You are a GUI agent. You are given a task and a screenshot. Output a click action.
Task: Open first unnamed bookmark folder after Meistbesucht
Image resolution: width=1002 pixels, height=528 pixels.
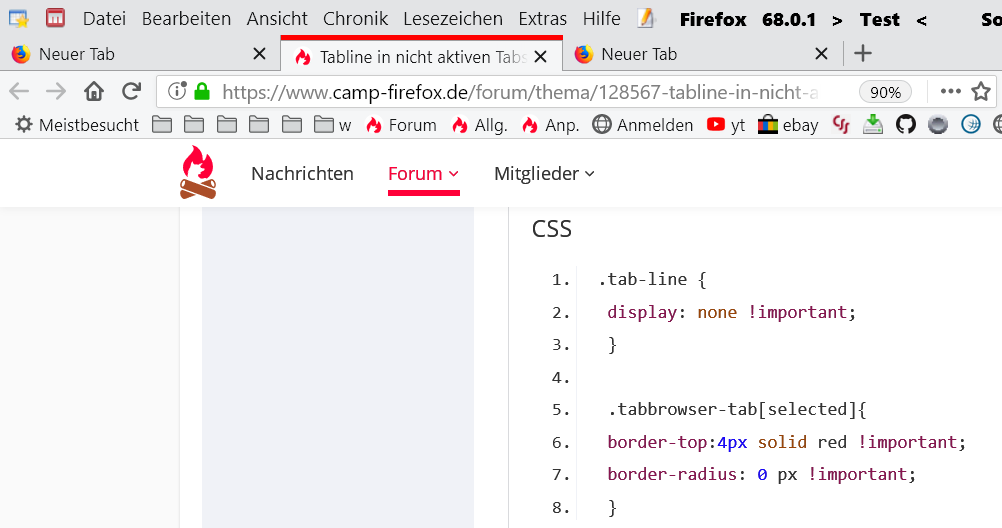[x=162, y=124]
